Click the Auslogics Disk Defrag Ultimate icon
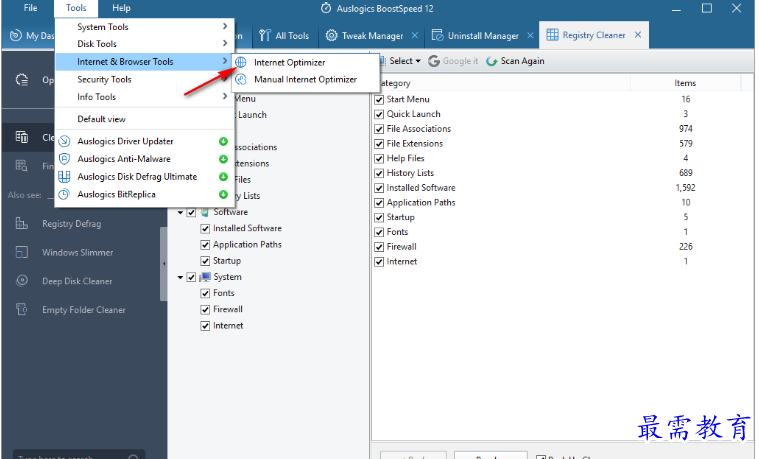The image size is (759, 459). coord(64,177)
